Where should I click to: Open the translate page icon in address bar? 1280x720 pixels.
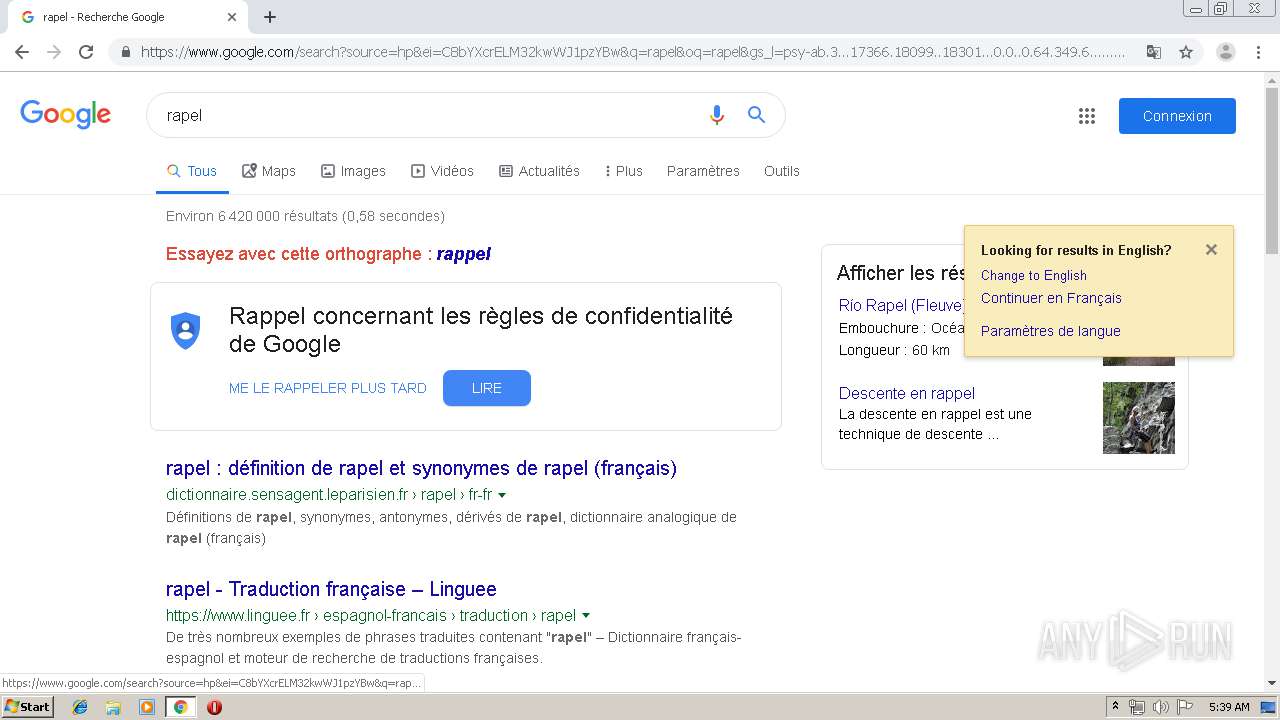(1154, 52)
